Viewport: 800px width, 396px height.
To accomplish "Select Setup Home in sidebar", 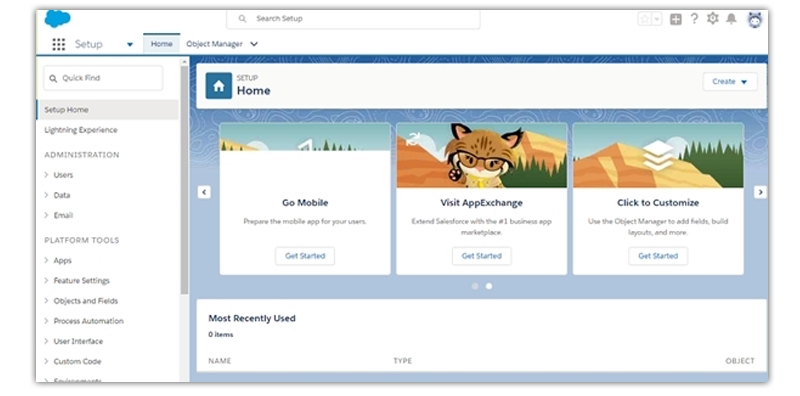I will coord(108,110).
